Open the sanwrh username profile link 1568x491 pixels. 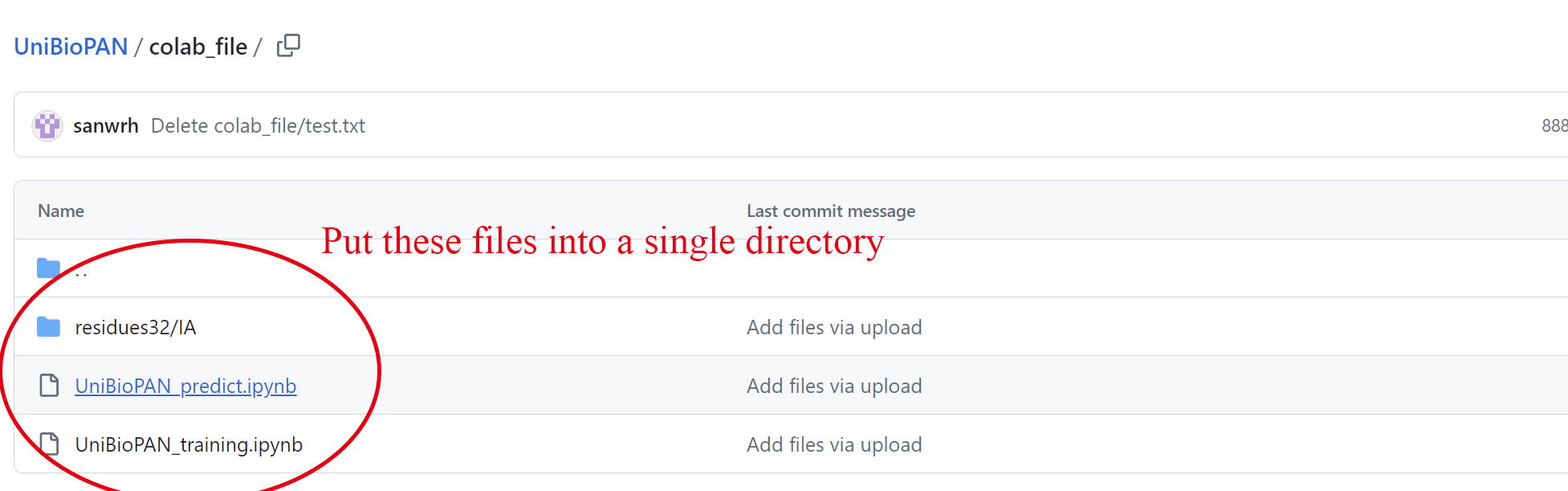105,126
